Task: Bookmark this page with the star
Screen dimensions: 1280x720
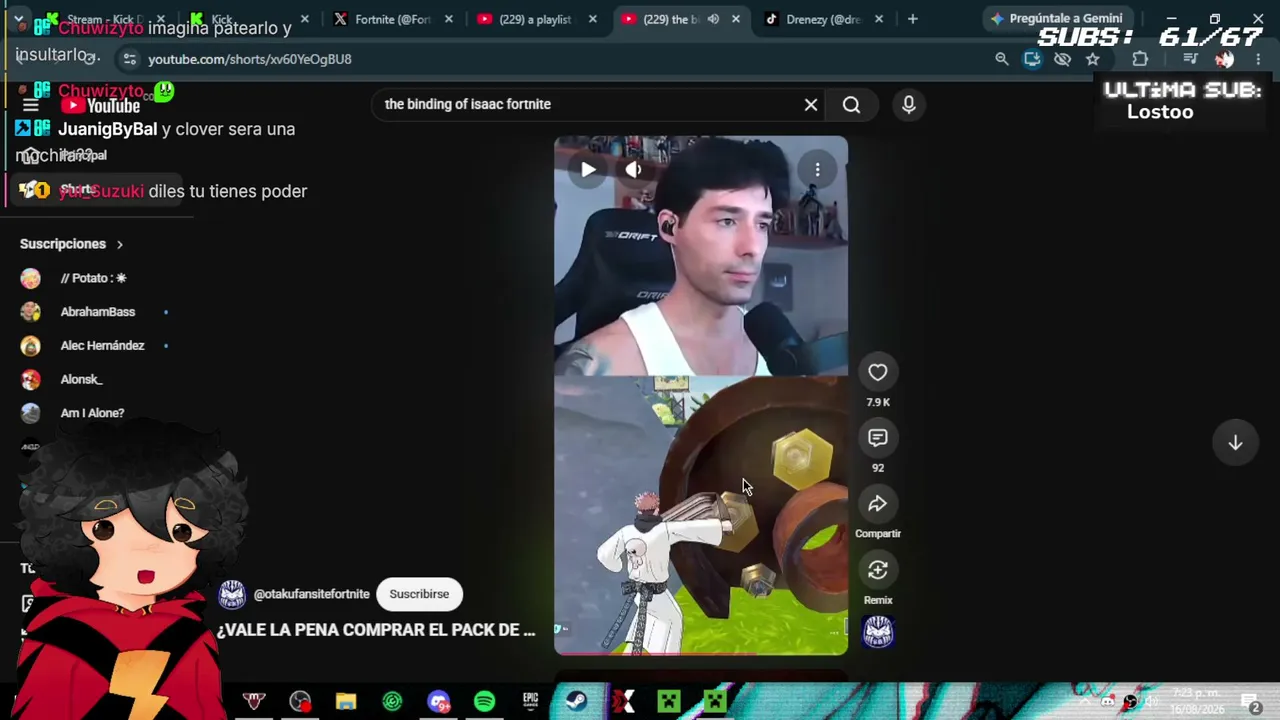Action: pos(1092,59)
